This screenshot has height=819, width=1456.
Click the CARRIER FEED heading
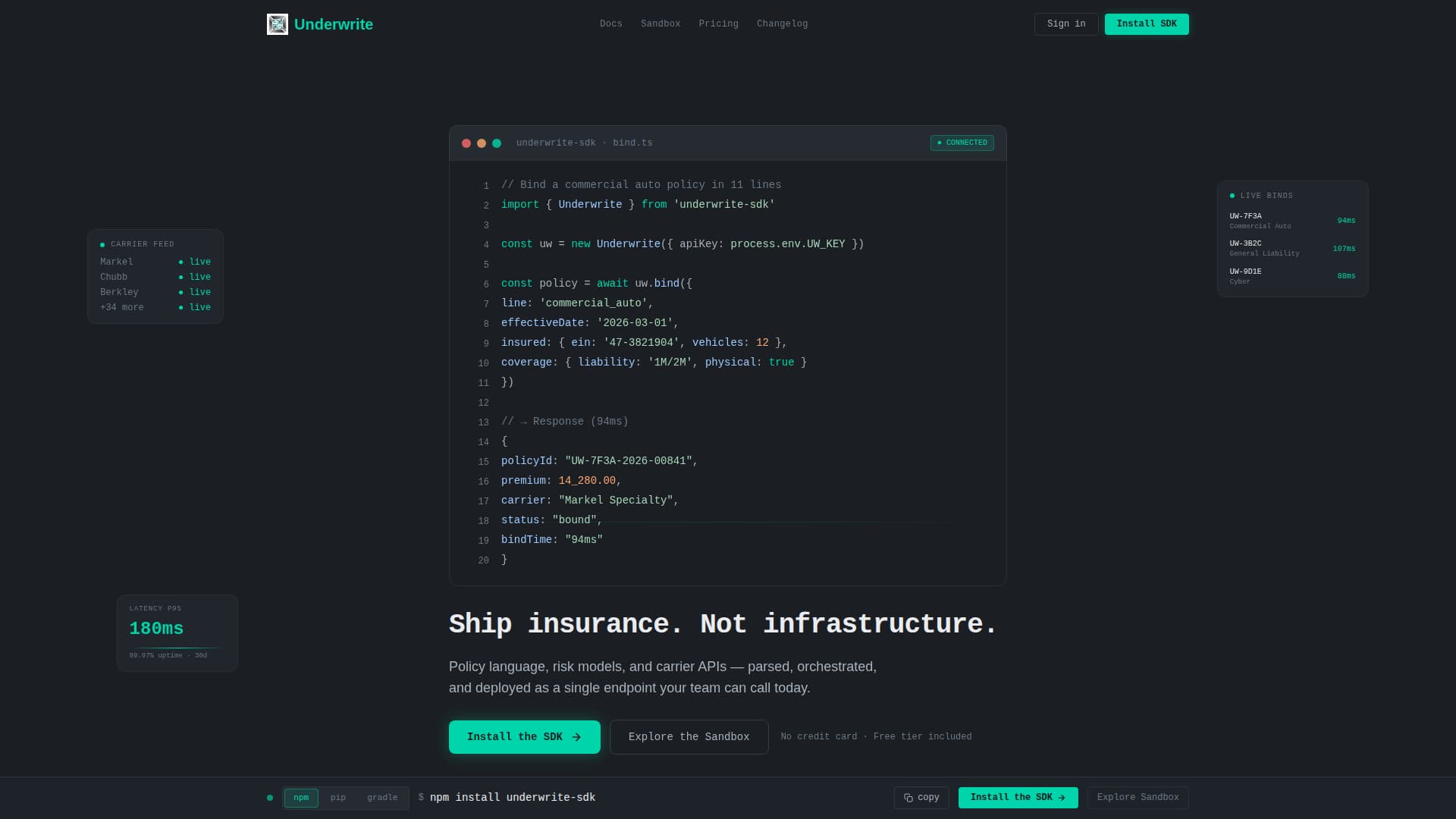pos(142,244)
